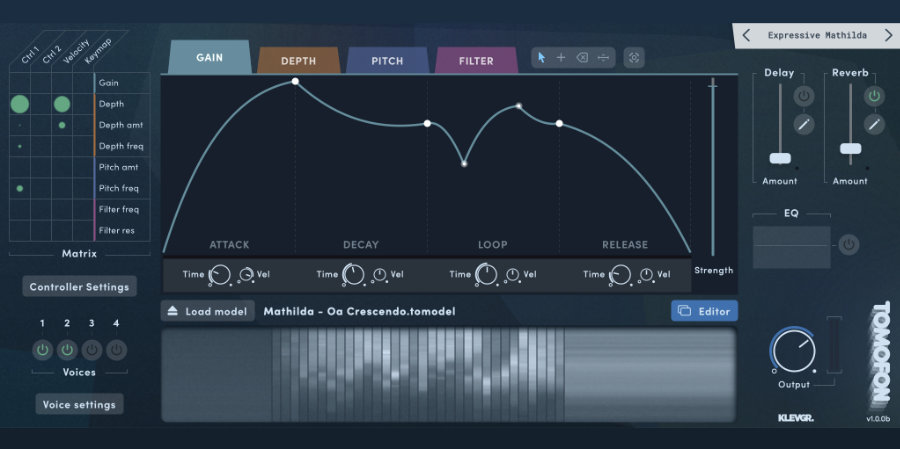Viewport: 900px width, 449px height.
Task: Toggle Reverb power button
Action: [x=874, y=96]
